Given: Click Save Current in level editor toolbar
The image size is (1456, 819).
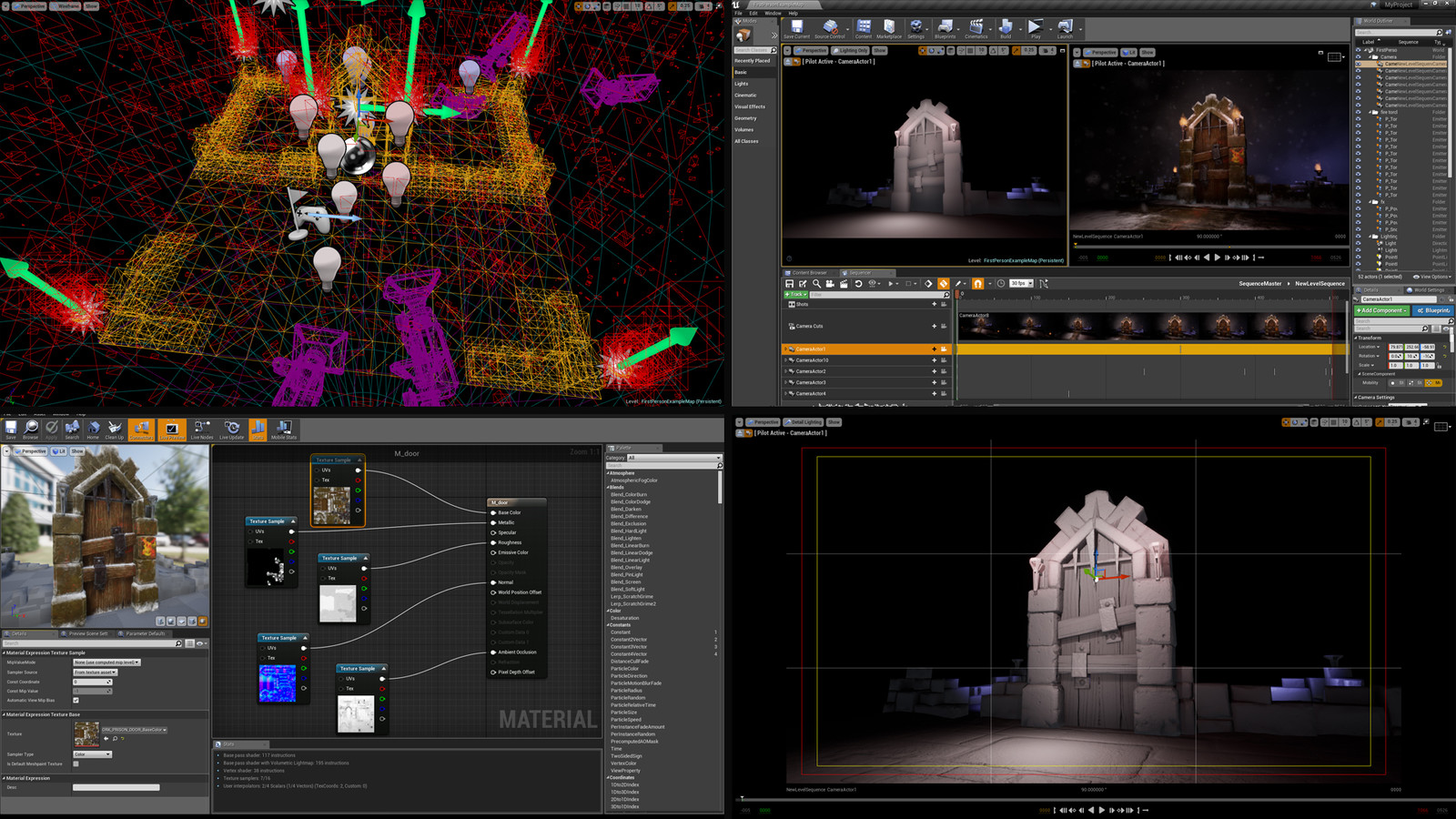Looking at the screenshot, I should pyautogui.click(x=796, y=30).
